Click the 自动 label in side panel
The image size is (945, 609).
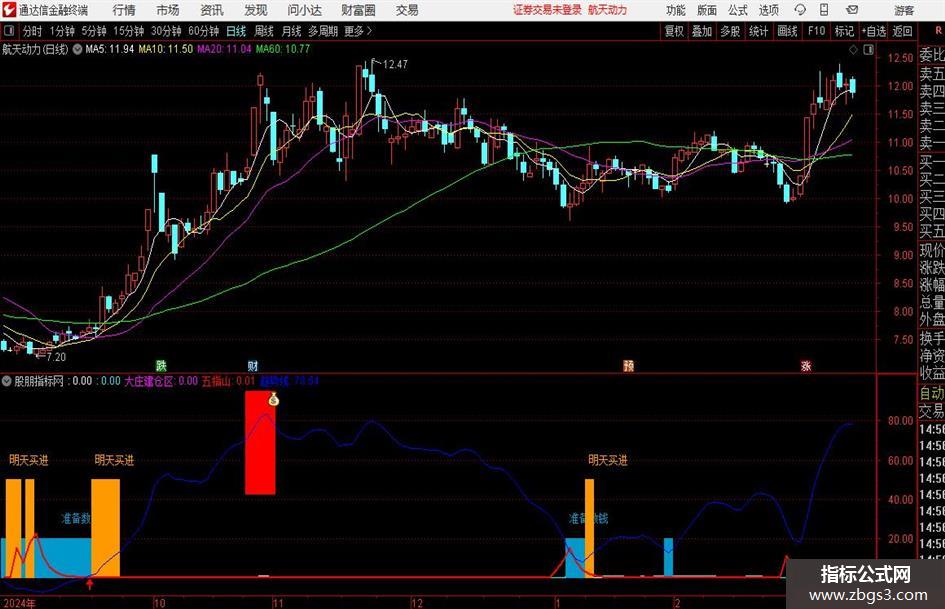pos(932,393)
